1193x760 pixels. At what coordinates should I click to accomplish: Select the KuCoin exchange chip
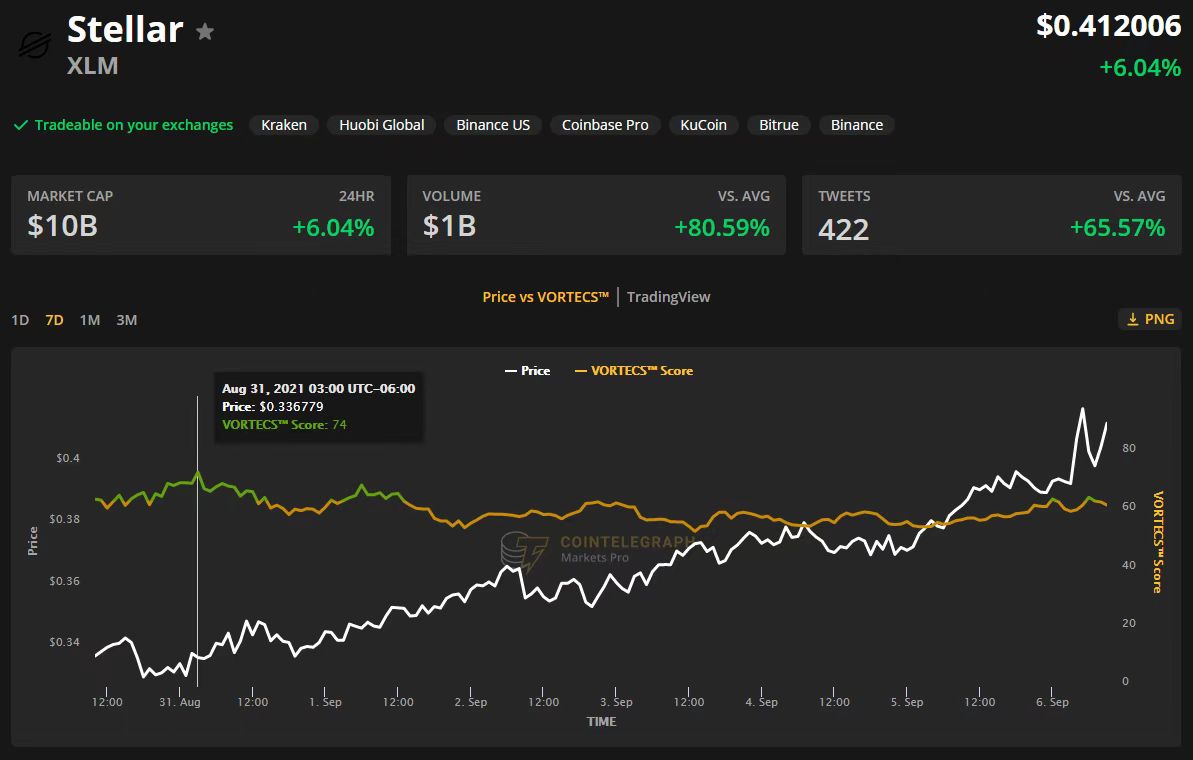tap(703, 125)
